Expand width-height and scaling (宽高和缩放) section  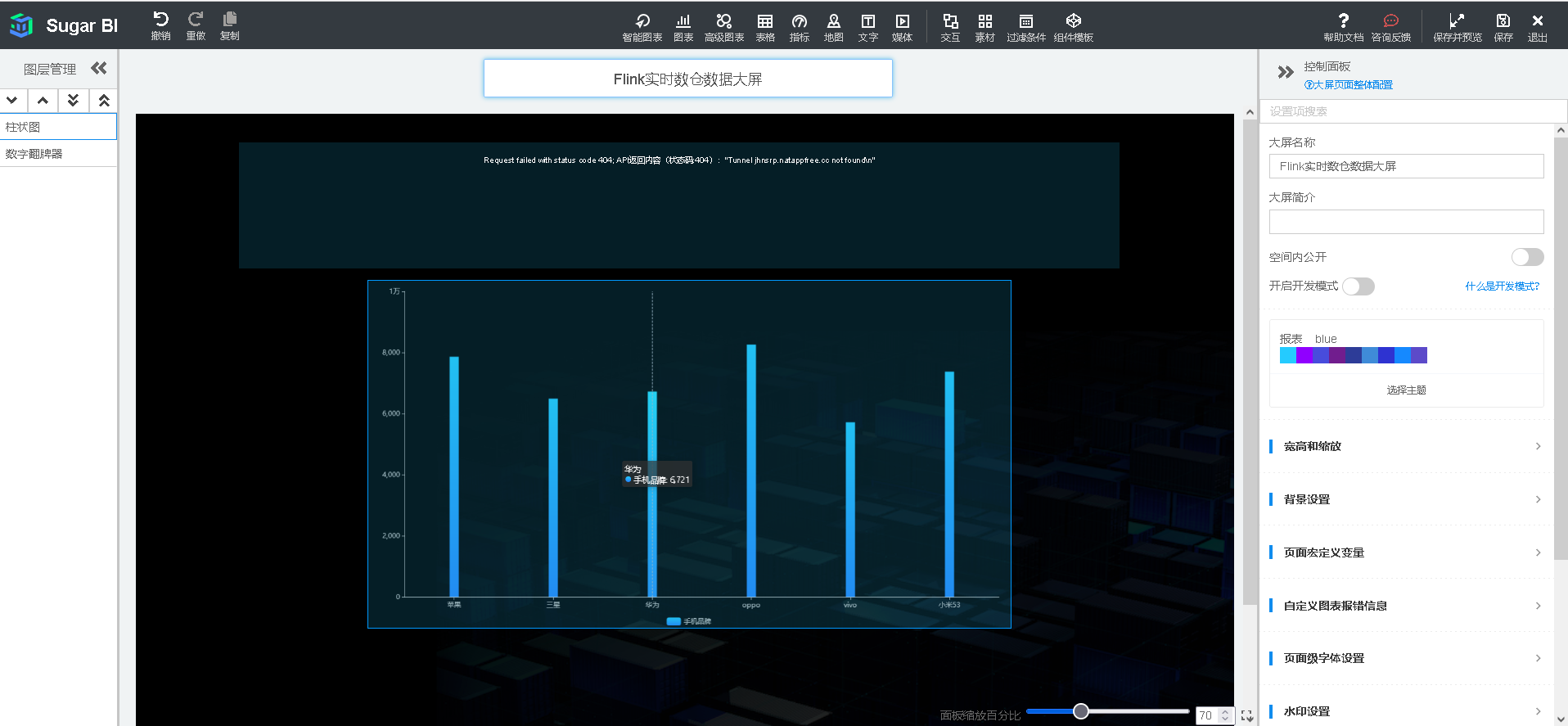point(1406,446)
